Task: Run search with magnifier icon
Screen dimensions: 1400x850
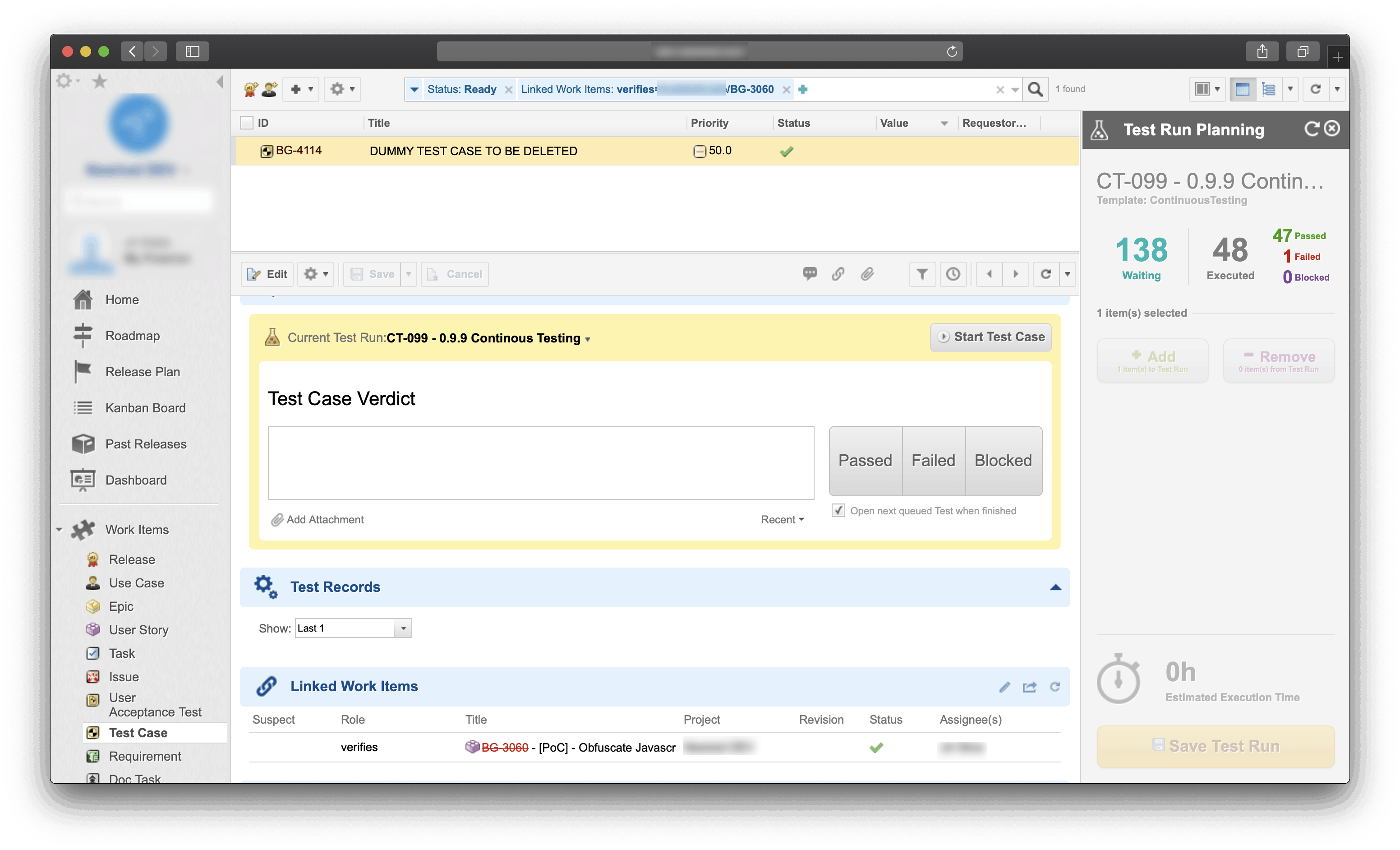Action: click(x=1035, y=89)
